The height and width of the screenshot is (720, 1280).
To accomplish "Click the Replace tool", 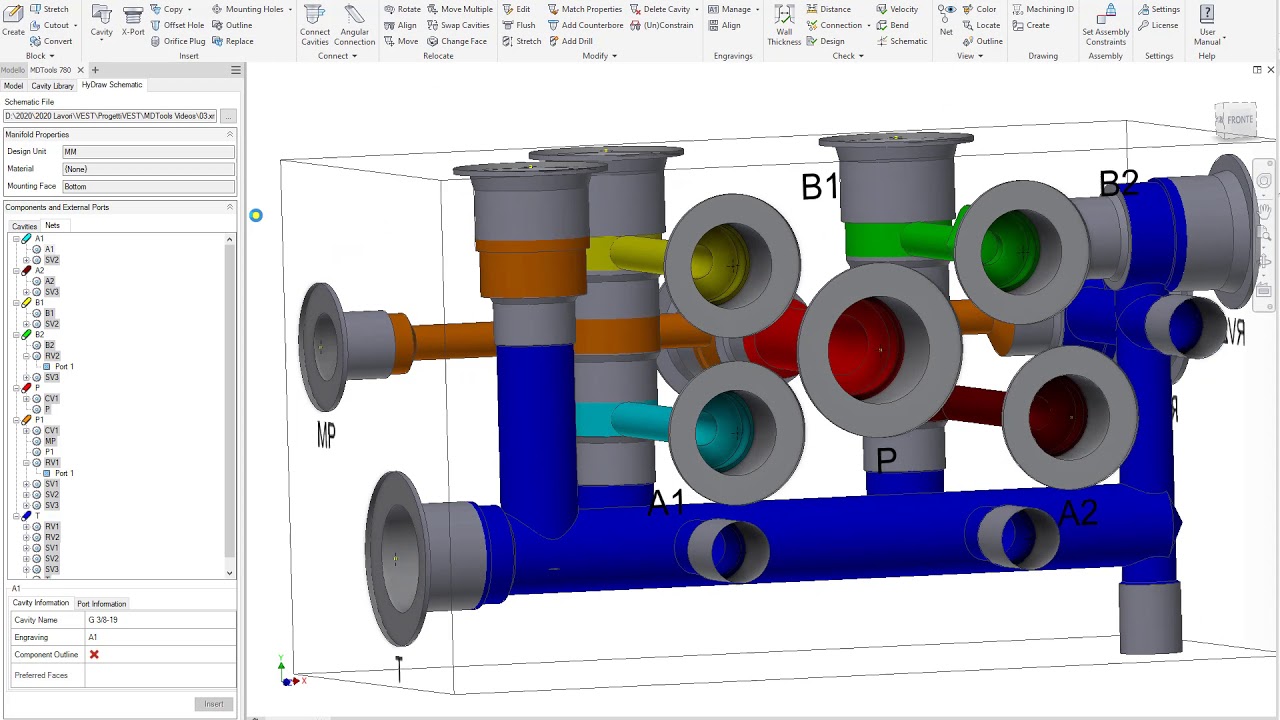I will tap(232, 41).
